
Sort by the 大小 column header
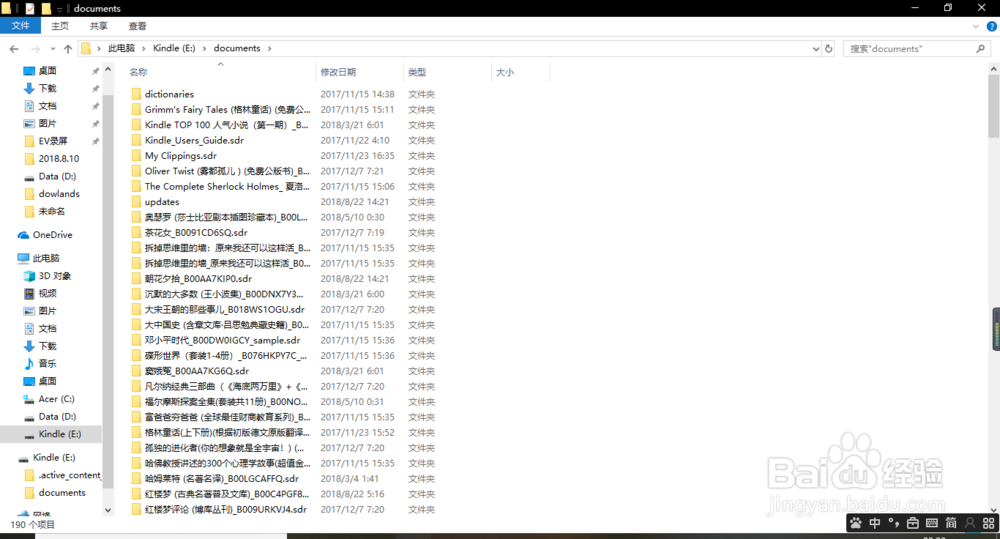pos(505,72)
